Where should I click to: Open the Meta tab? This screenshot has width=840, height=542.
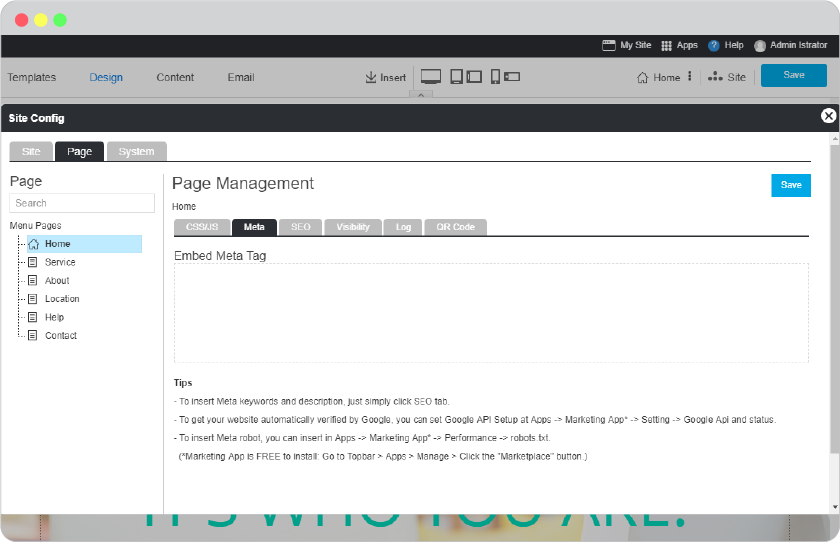pos(254,227)
